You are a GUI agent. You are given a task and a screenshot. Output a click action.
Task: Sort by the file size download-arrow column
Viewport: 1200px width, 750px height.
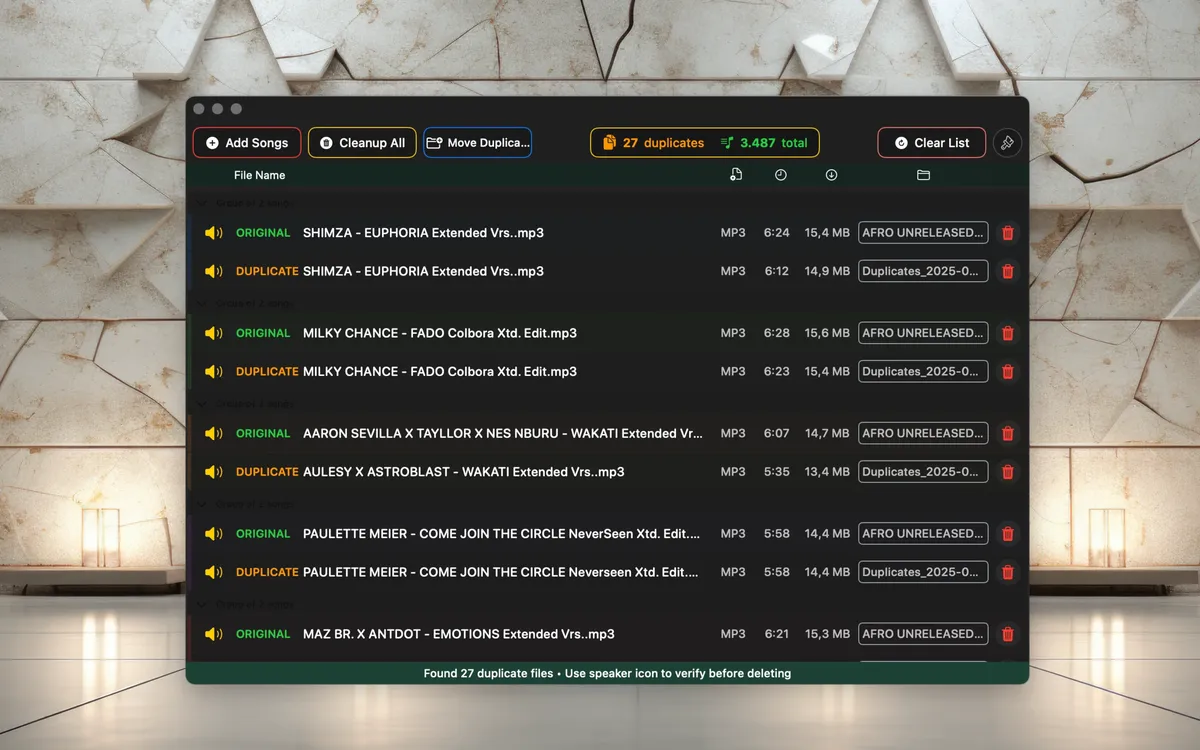(x=831, y=175)
